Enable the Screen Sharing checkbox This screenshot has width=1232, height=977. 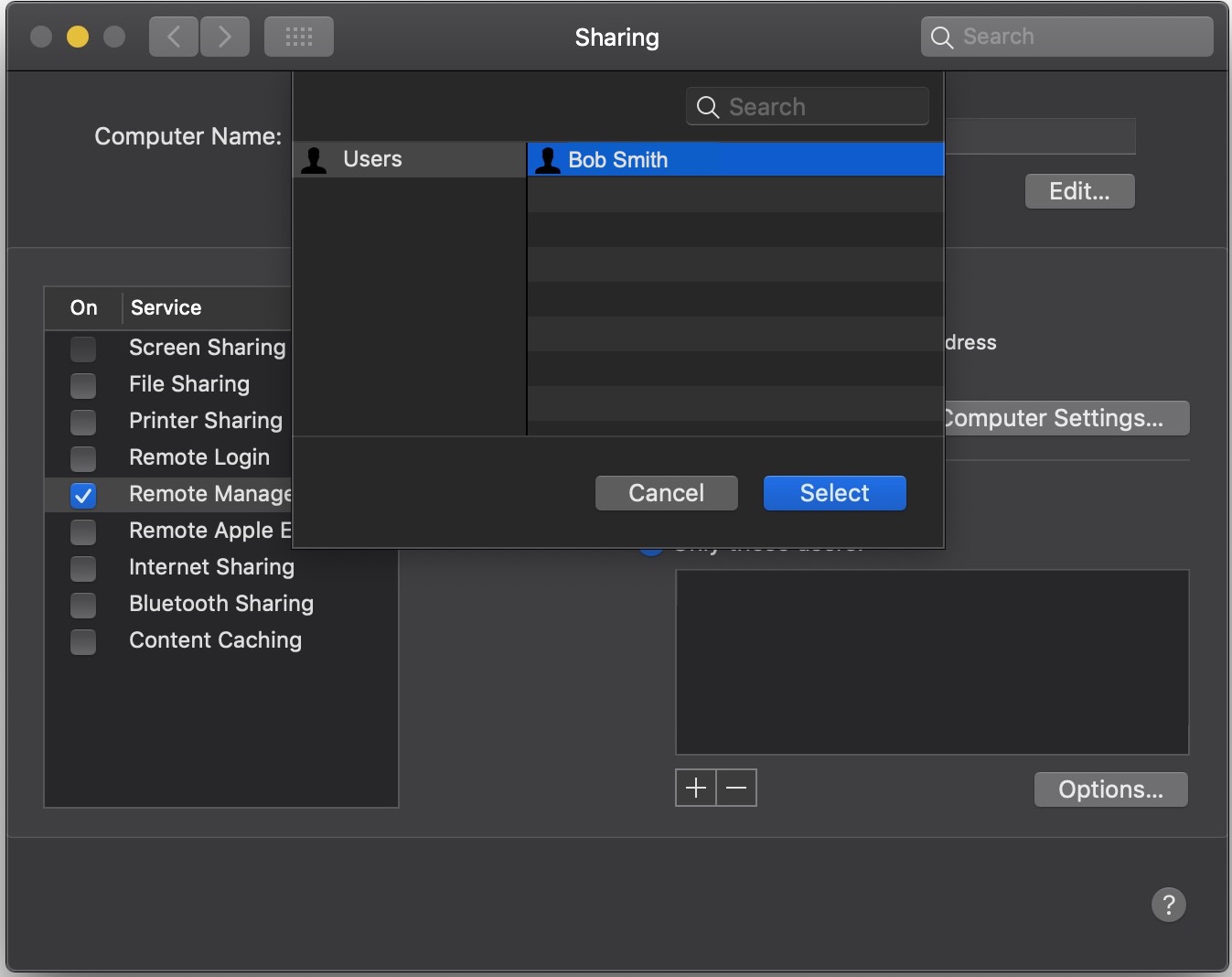[83, 349]
